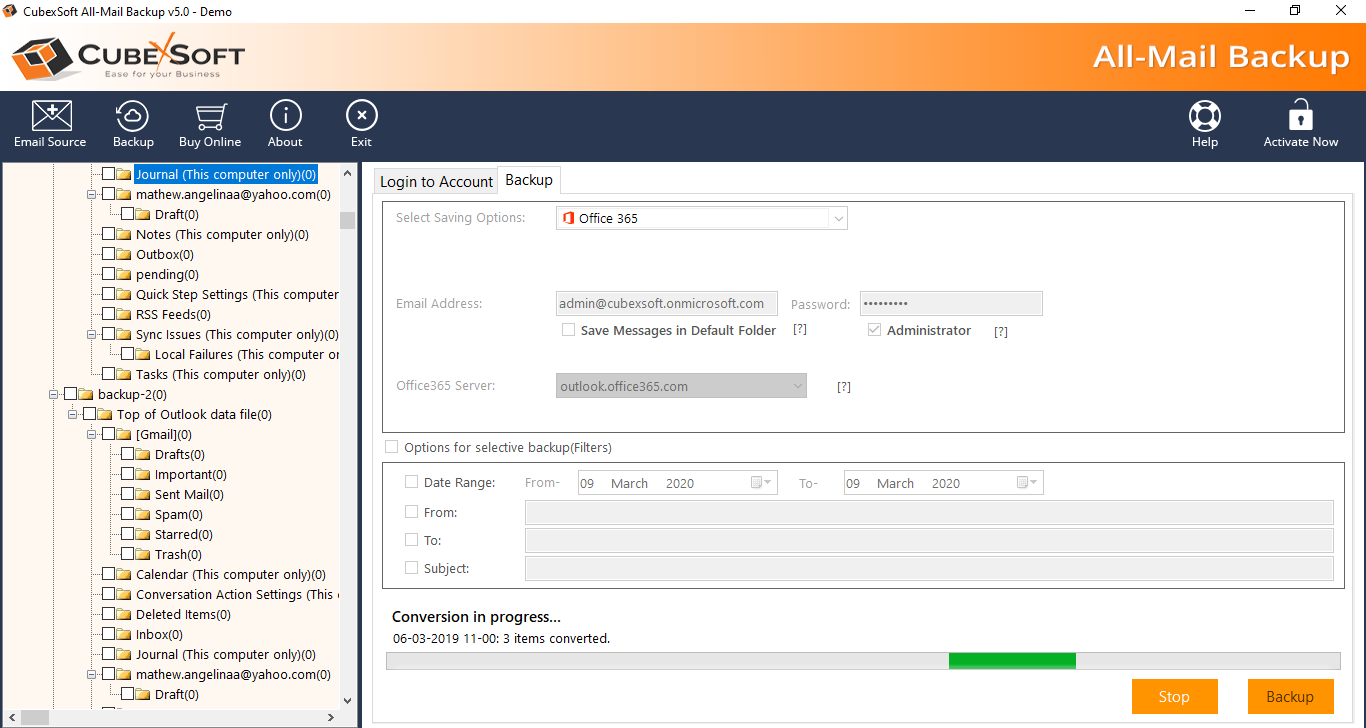Viewport: 1366px width, 728px height.
Task: Expand the Office365 Server dropdown
Action: [x=797, y=386]
